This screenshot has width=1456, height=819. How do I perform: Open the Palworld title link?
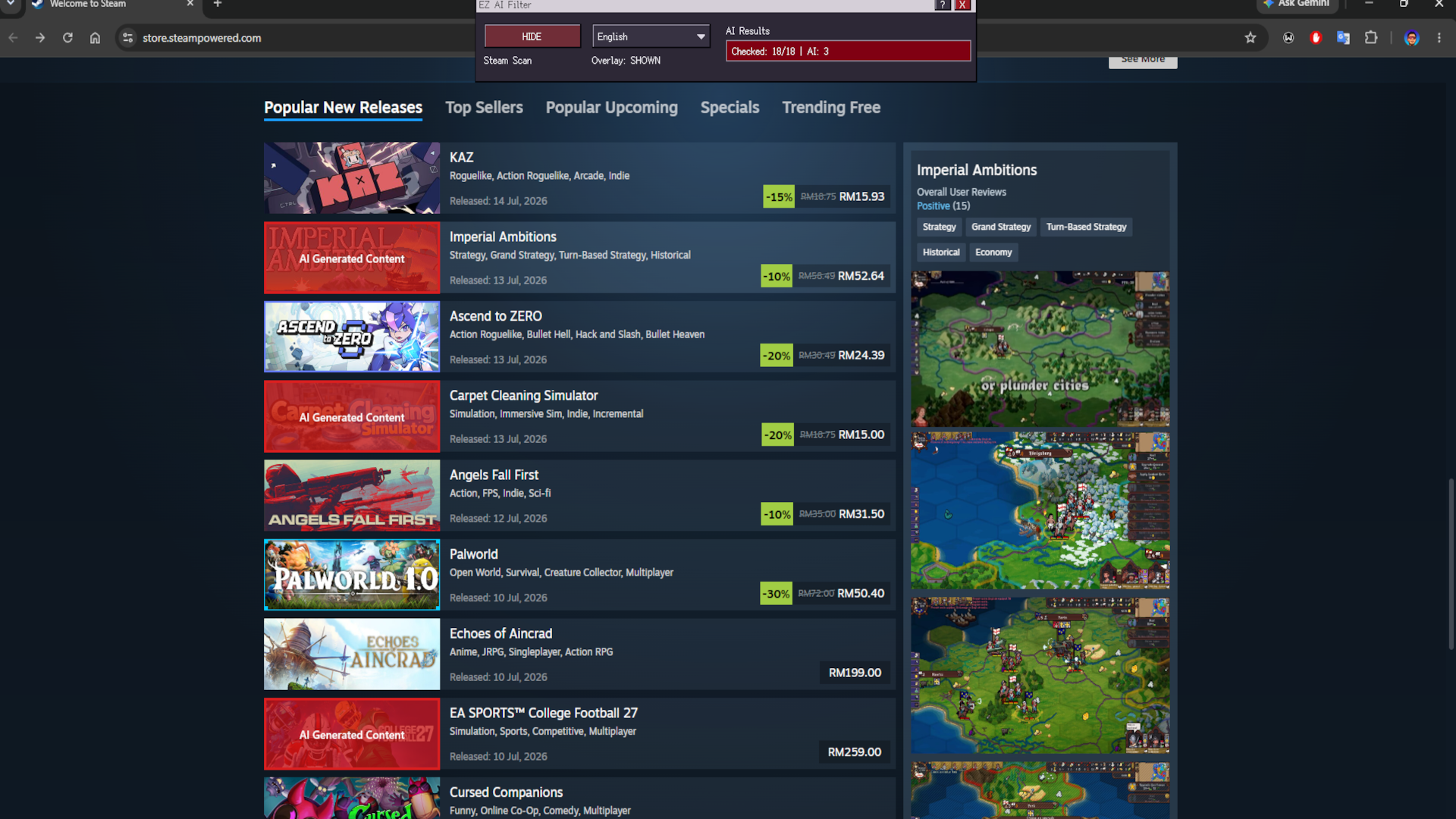[473, 554]
